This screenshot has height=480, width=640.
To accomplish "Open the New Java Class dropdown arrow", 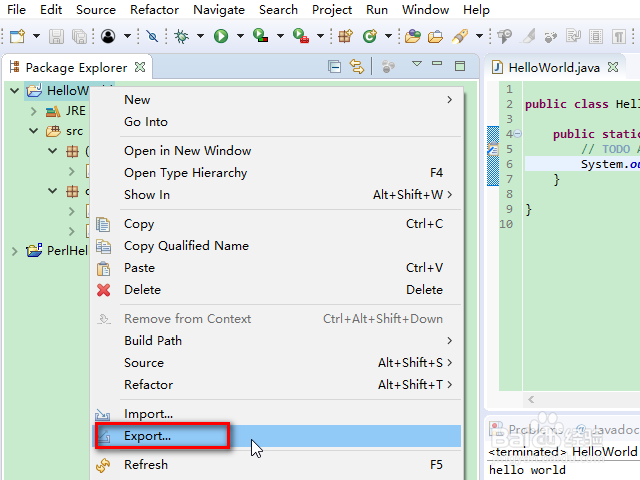I will click(x=388, y=36).
